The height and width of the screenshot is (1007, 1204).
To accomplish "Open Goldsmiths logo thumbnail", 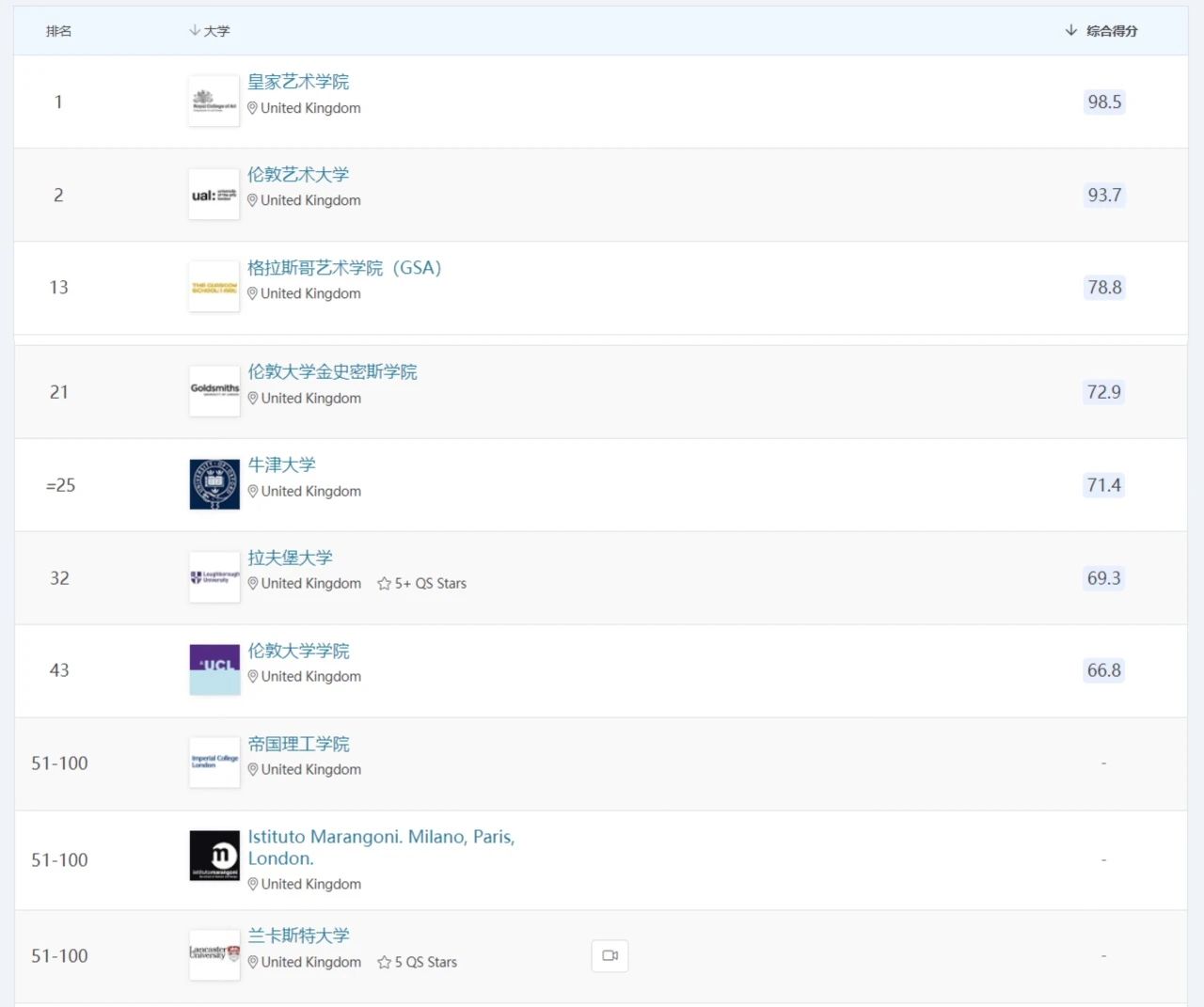I will 214,391.
